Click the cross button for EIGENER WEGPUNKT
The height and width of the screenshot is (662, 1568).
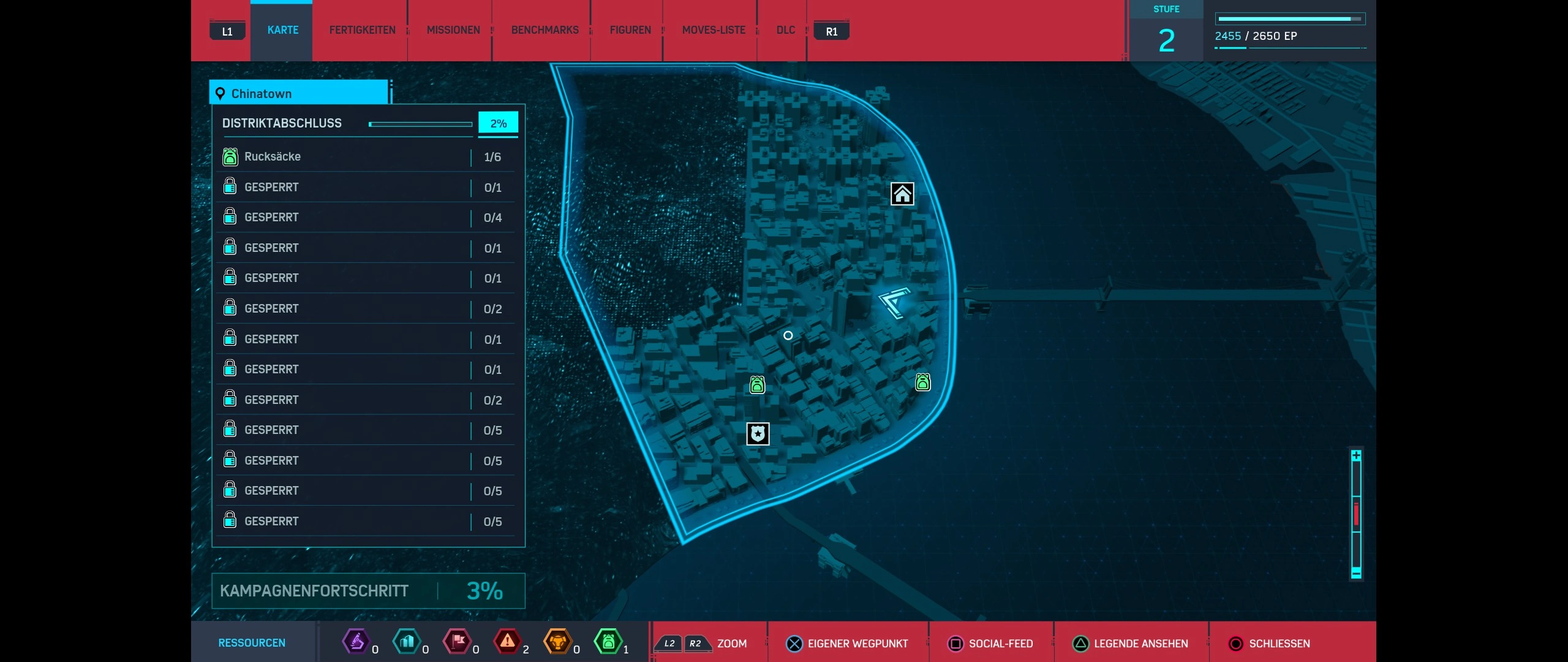coord(794,644)
